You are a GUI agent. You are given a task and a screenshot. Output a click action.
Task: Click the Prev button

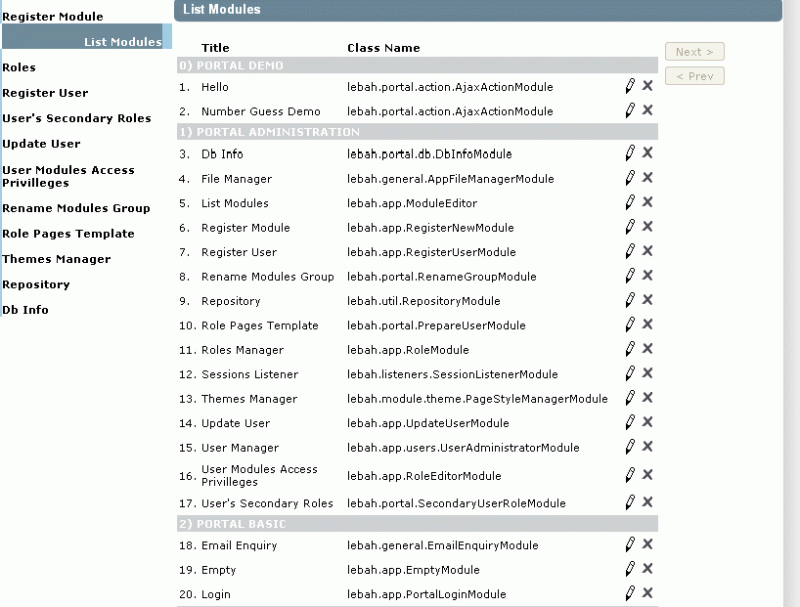tap(694, 76)
